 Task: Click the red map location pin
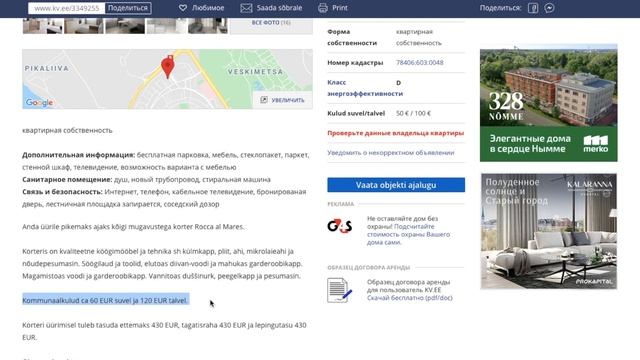(x=167, y=67)
